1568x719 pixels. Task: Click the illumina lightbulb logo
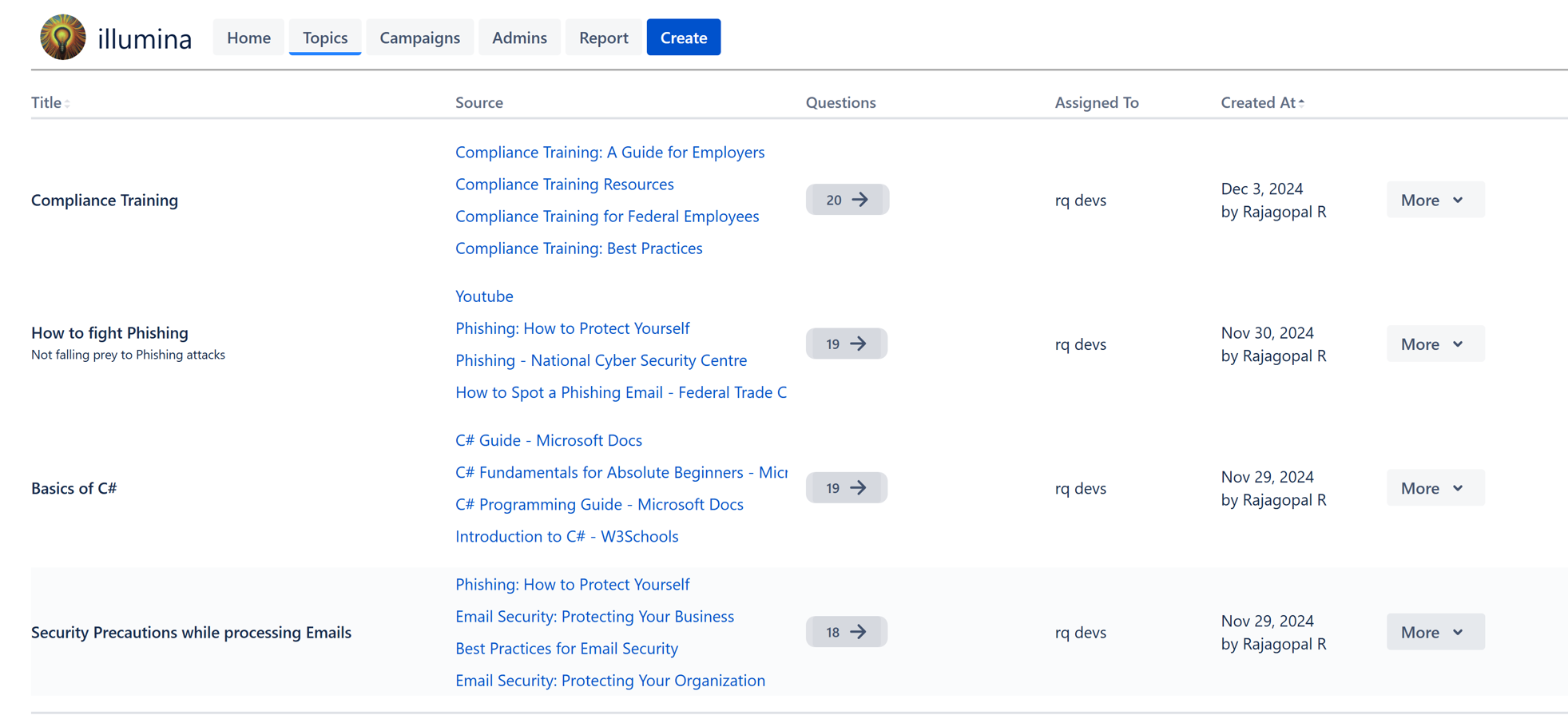(x=62, y=37)
